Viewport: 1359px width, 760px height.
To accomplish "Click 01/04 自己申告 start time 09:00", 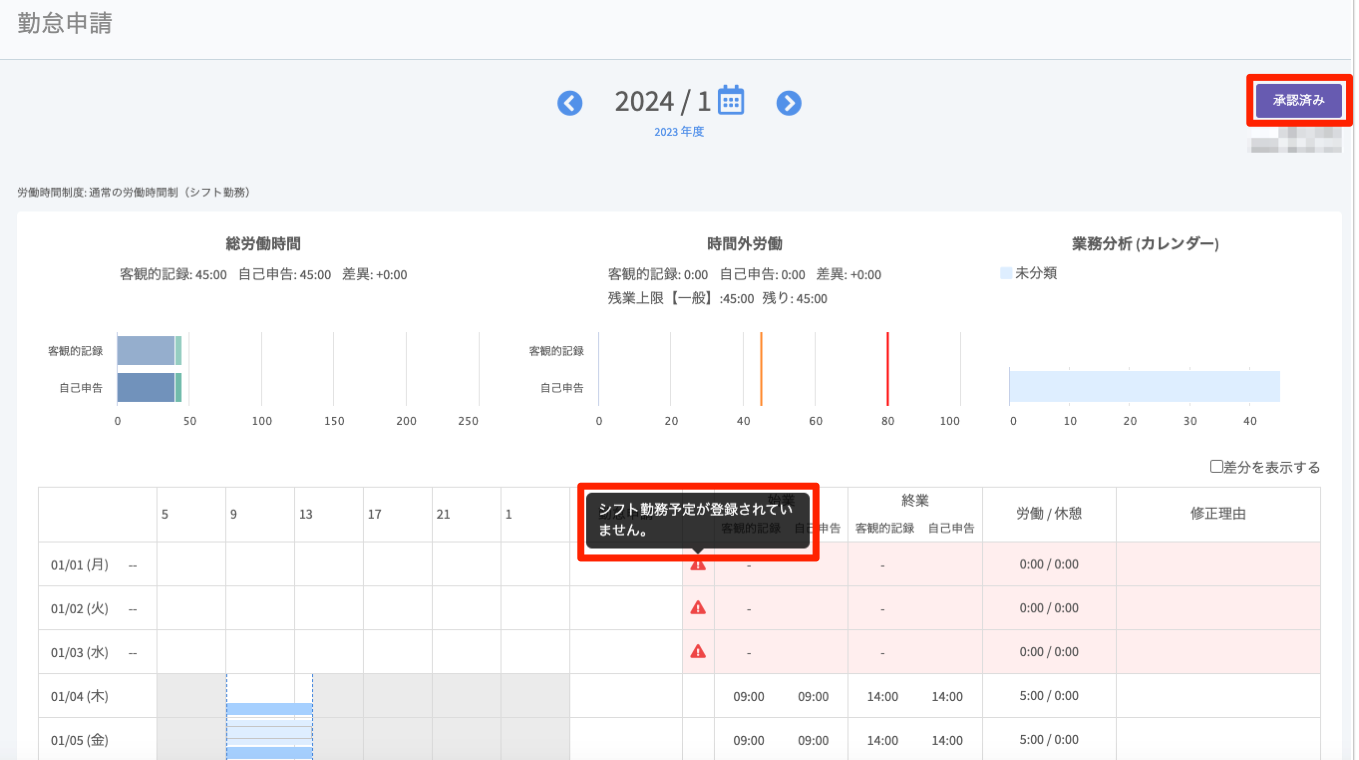I will tap(813, 697).
